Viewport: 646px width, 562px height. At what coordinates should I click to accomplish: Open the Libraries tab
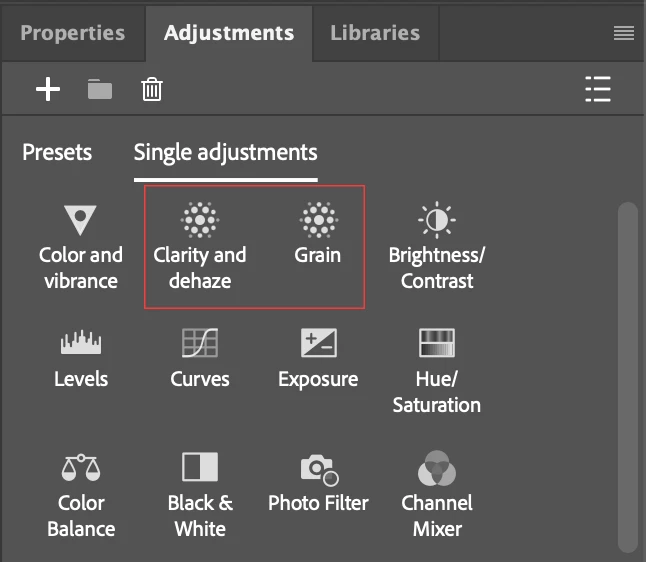tap(375, 33)
